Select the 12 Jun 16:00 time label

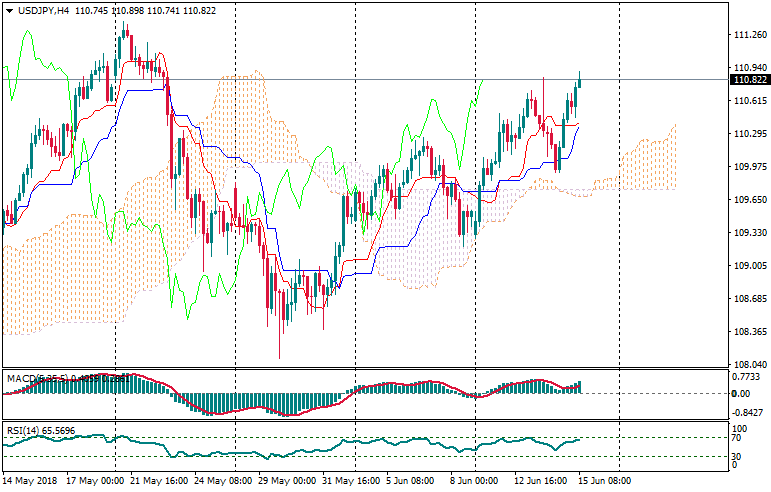[x=541, y=481]
